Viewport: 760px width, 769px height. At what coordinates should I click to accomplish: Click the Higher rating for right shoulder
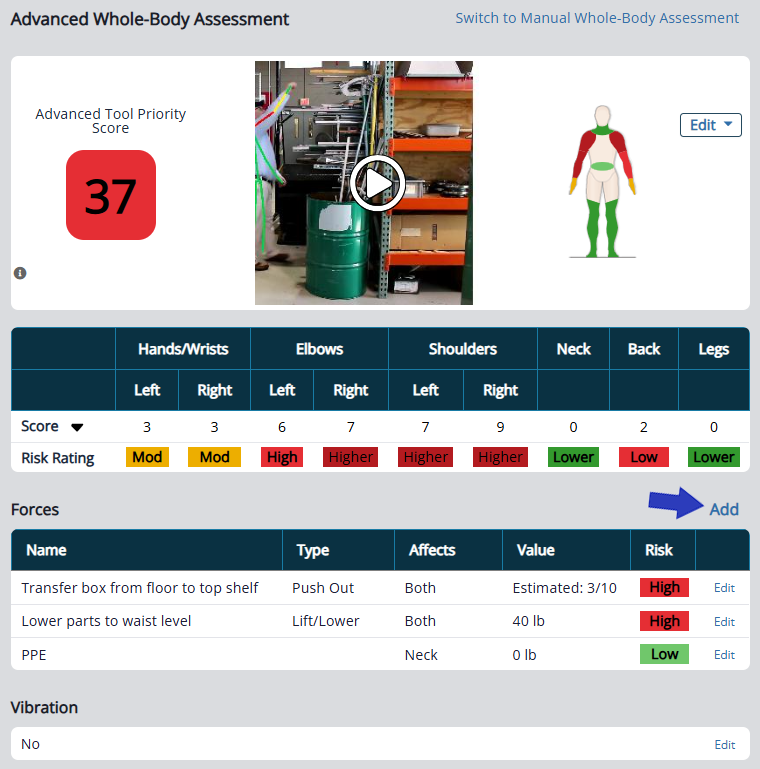coord(500,457)
